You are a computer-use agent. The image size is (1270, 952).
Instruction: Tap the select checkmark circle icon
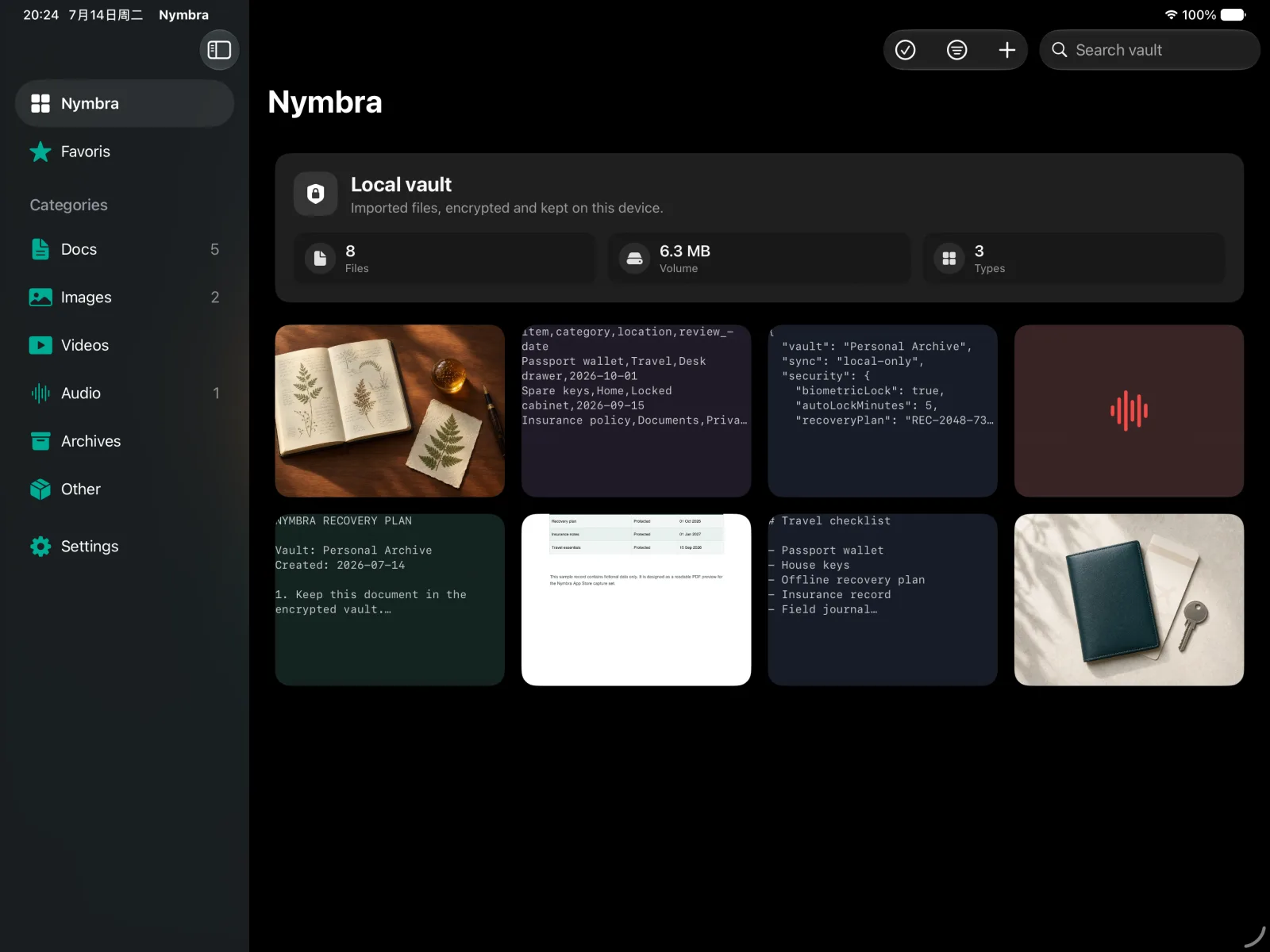point(906,50)
